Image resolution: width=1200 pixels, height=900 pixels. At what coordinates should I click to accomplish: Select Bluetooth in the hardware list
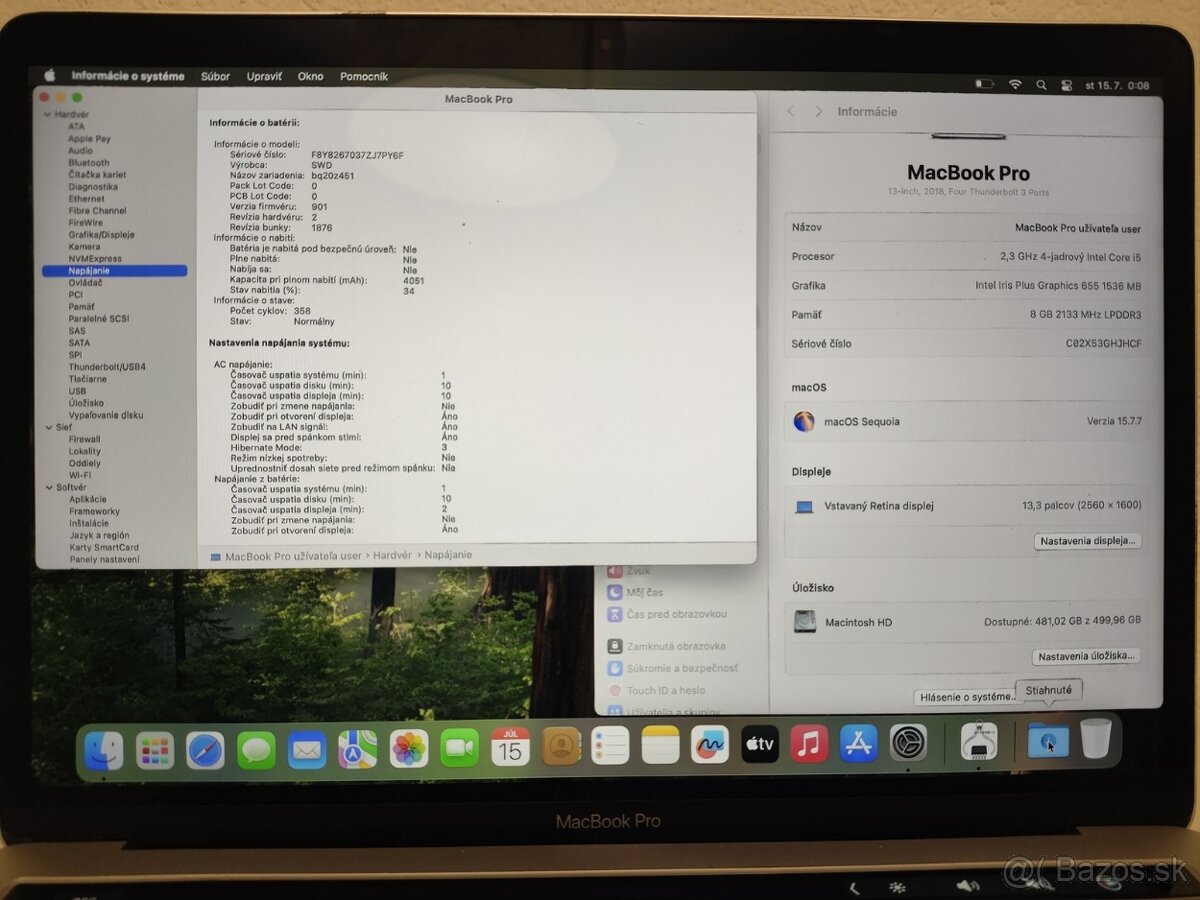[89, 162]
